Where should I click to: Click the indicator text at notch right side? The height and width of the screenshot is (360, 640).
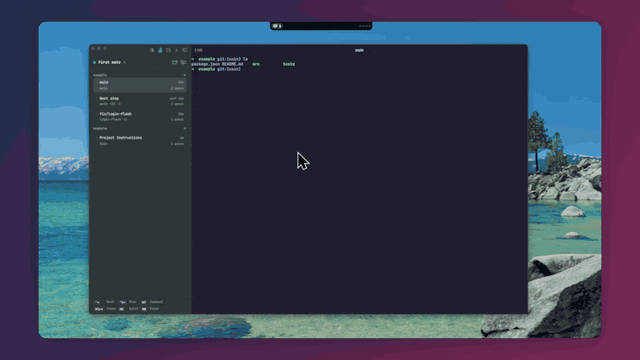pyautogui.click(x=365, y=26)
